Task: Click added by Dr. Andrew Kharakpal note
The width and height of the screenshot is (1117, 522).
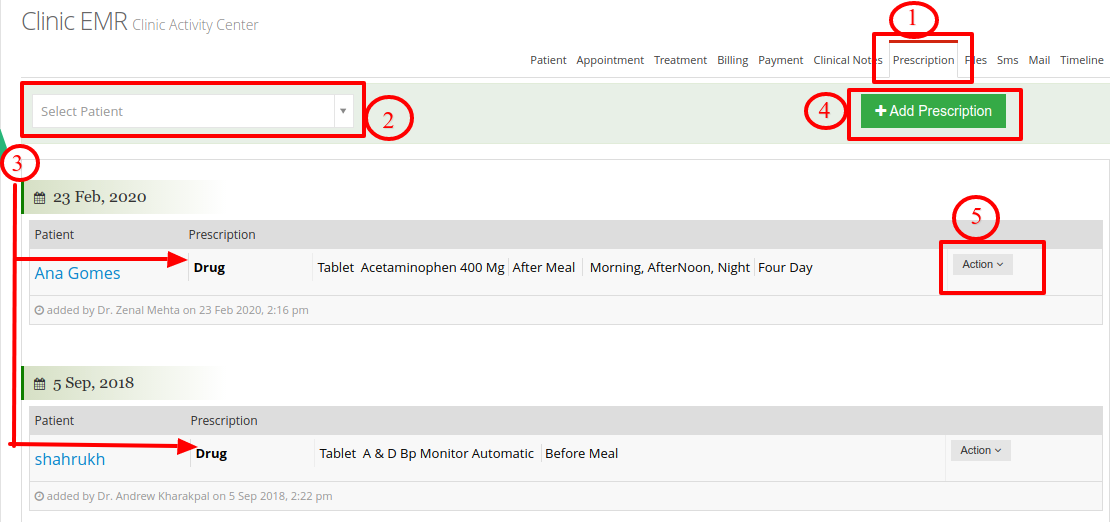Action: coord(189,496)
